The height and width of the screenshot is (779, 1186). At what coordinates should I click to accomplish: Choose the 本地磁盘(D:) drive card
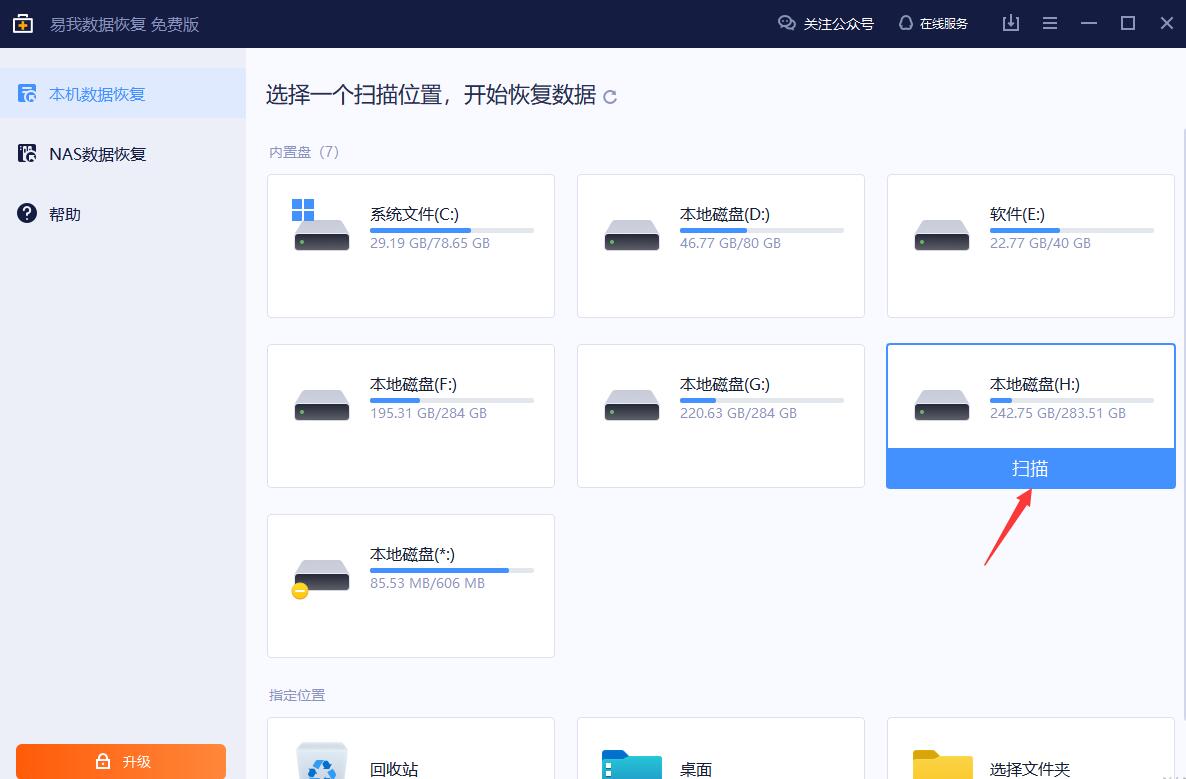(x=720, y=245)
